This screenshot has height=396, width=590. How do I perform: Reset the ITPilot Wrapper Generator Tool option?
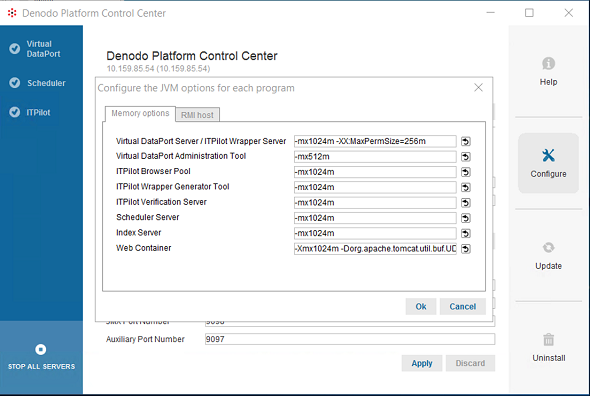[x=466, y=187]
